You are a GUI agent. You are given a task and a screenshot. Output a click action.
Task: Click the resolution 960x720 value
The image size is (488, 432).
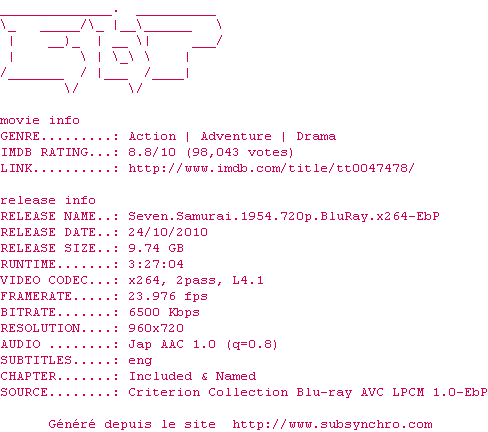click(156, 328)
